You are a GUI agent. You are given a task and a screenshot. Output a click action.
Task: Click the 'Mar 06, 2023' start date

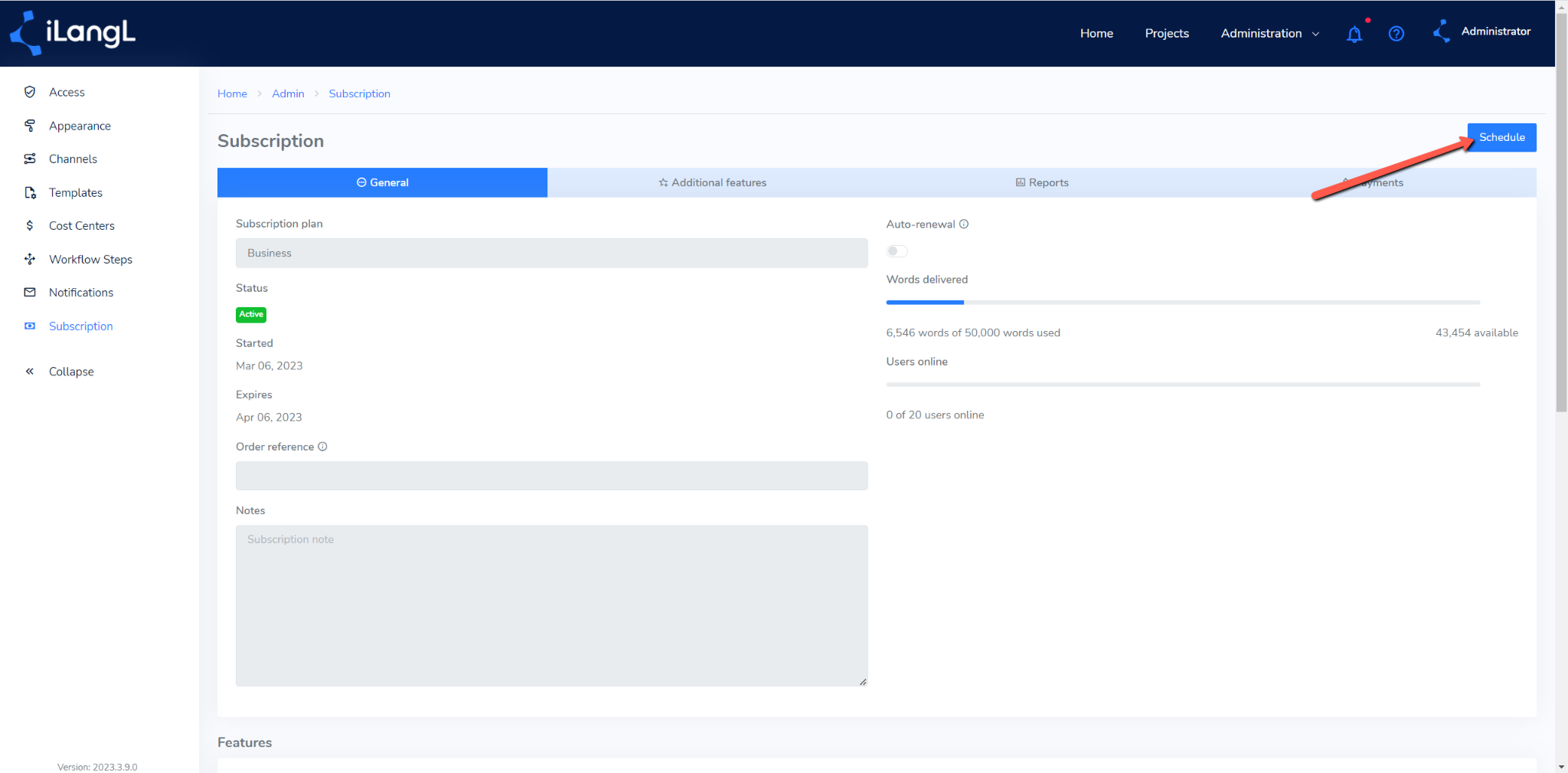pos(269,365)
